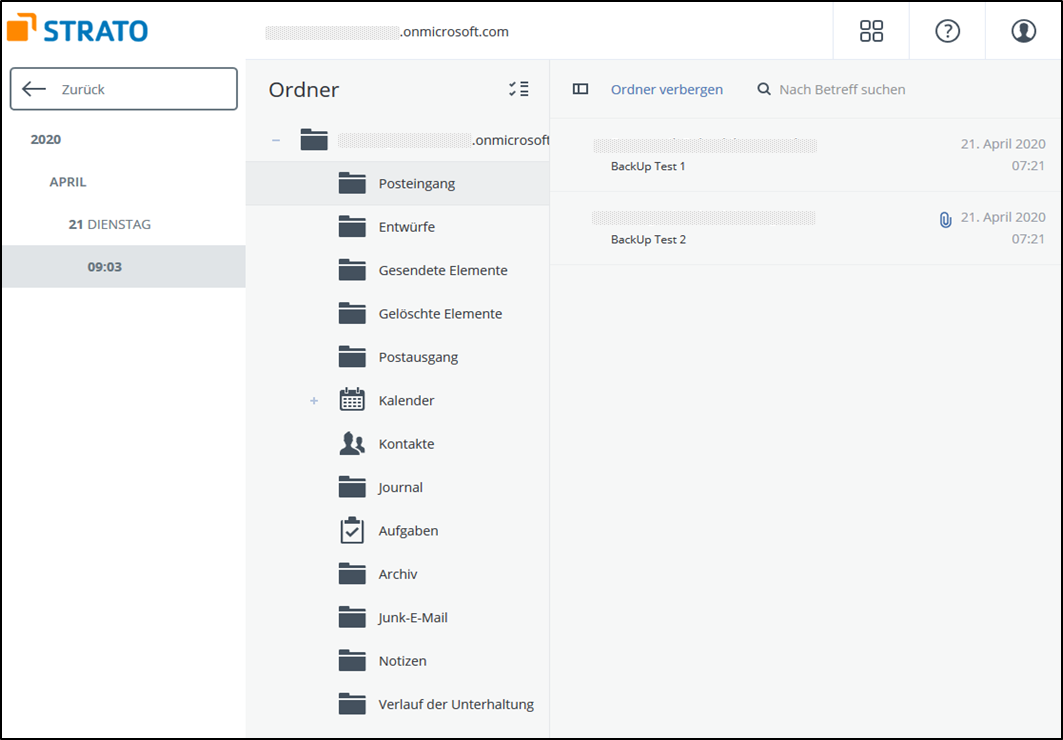Open the Junk-E-Mail folder

[414, 617]
